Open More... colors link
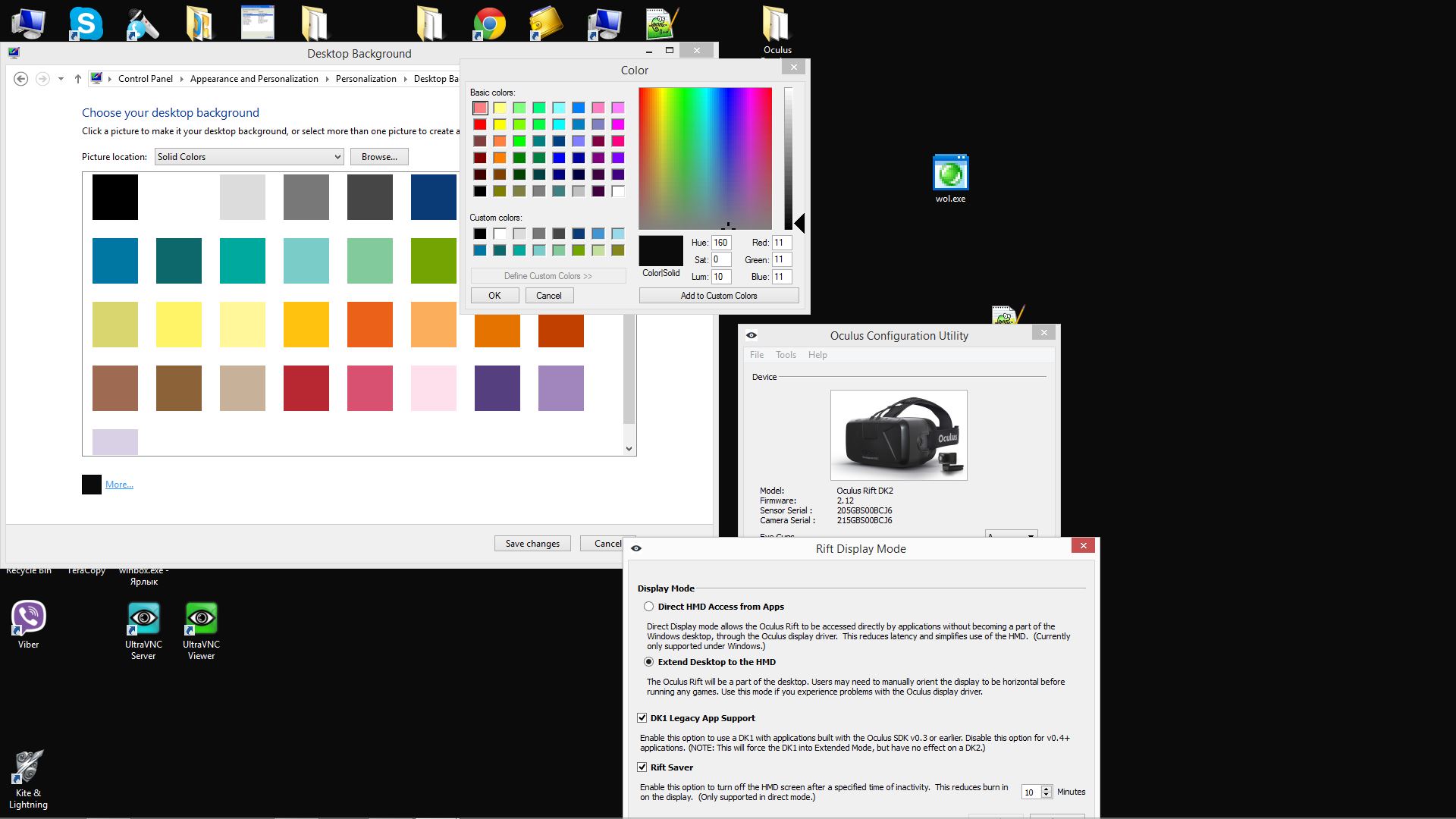1456x819 pixels. coord(119,485)
